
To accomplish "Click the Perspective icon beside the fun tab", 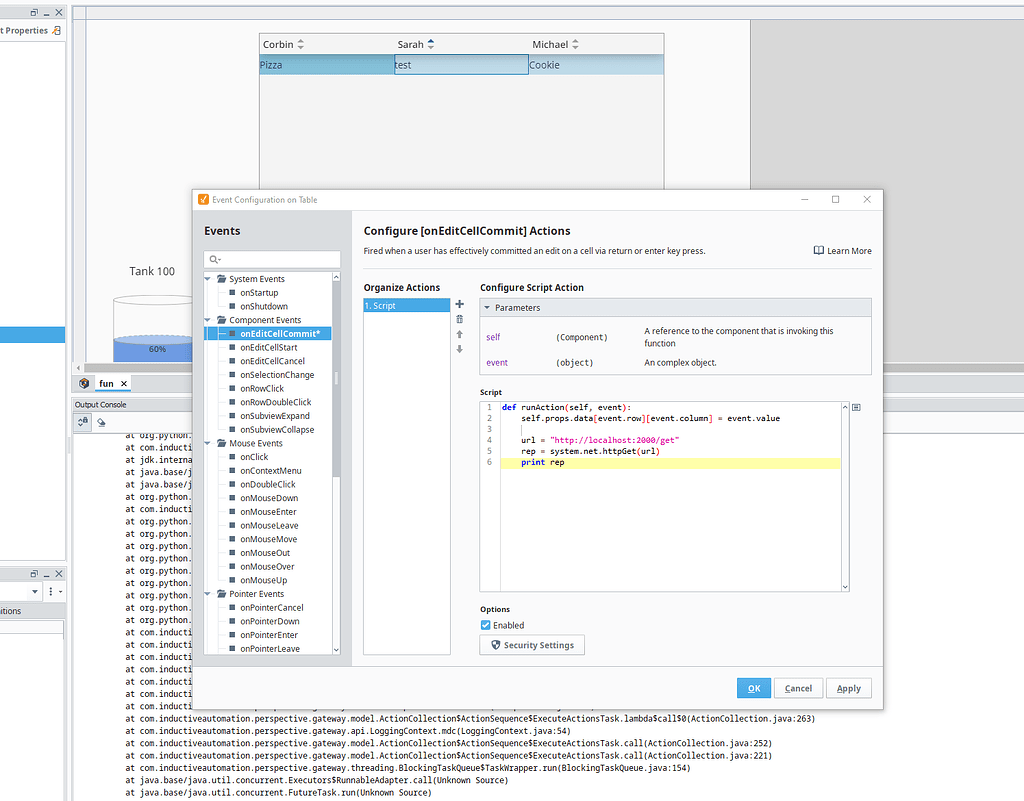I will [x=84, y=383].
